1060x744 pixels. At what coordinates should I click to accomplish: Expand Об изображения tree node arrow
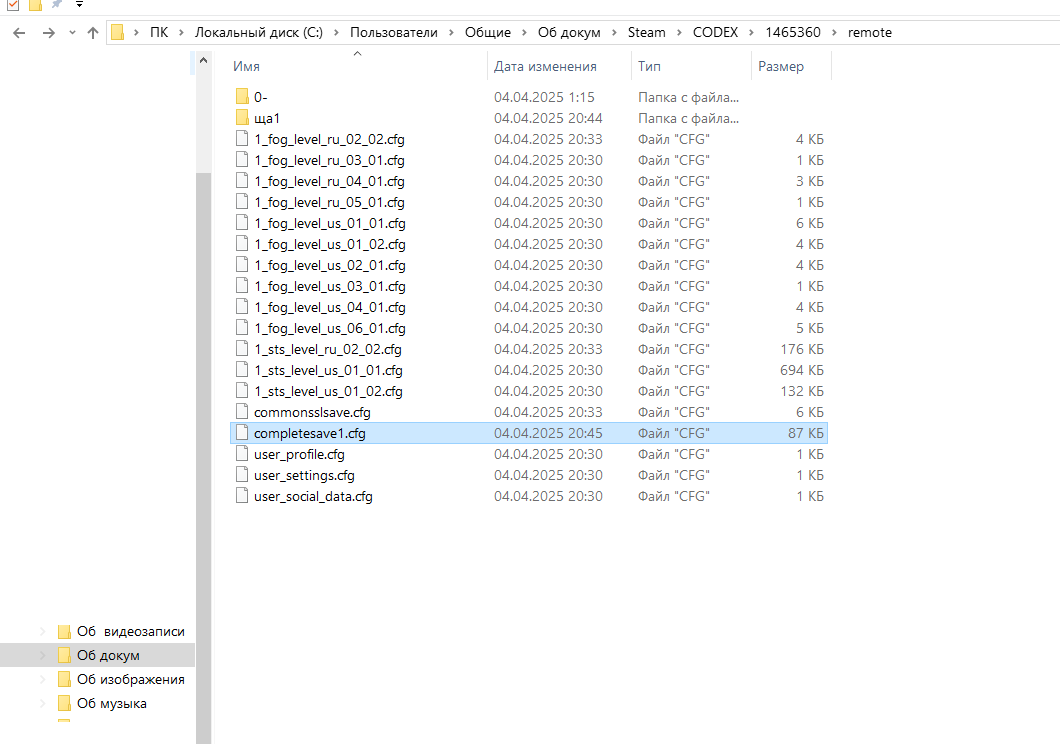(43, 679)
